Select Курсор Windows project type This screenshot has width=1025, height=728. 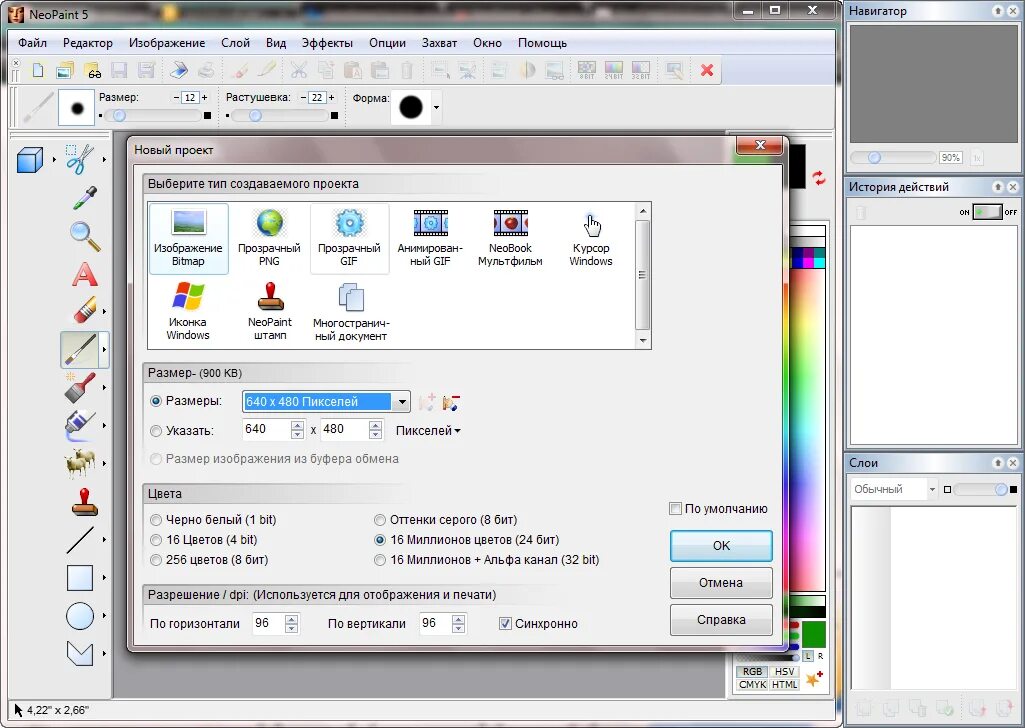591,239
